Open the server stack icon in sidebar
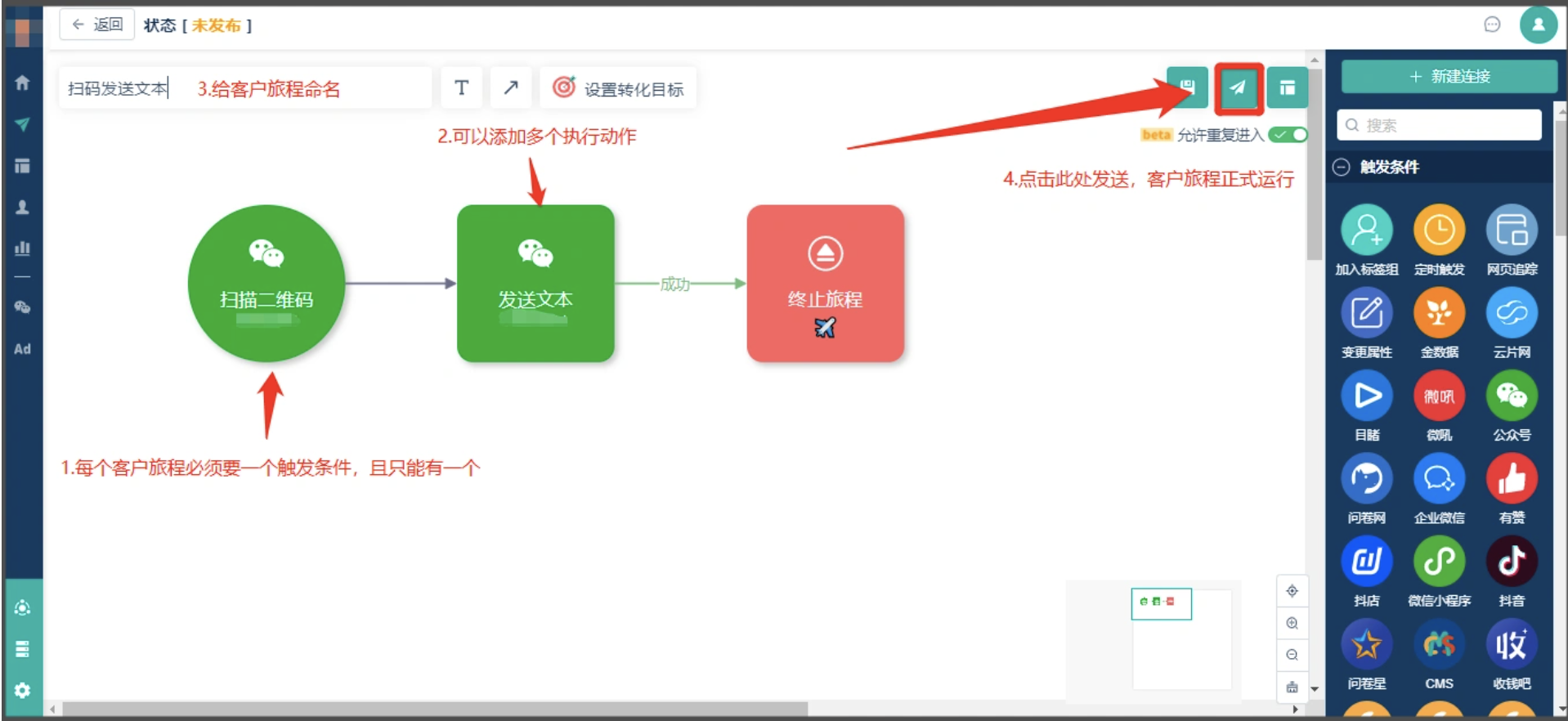Image resolution: width=1568 pixels, height=721 pixels. pos(22,649)
